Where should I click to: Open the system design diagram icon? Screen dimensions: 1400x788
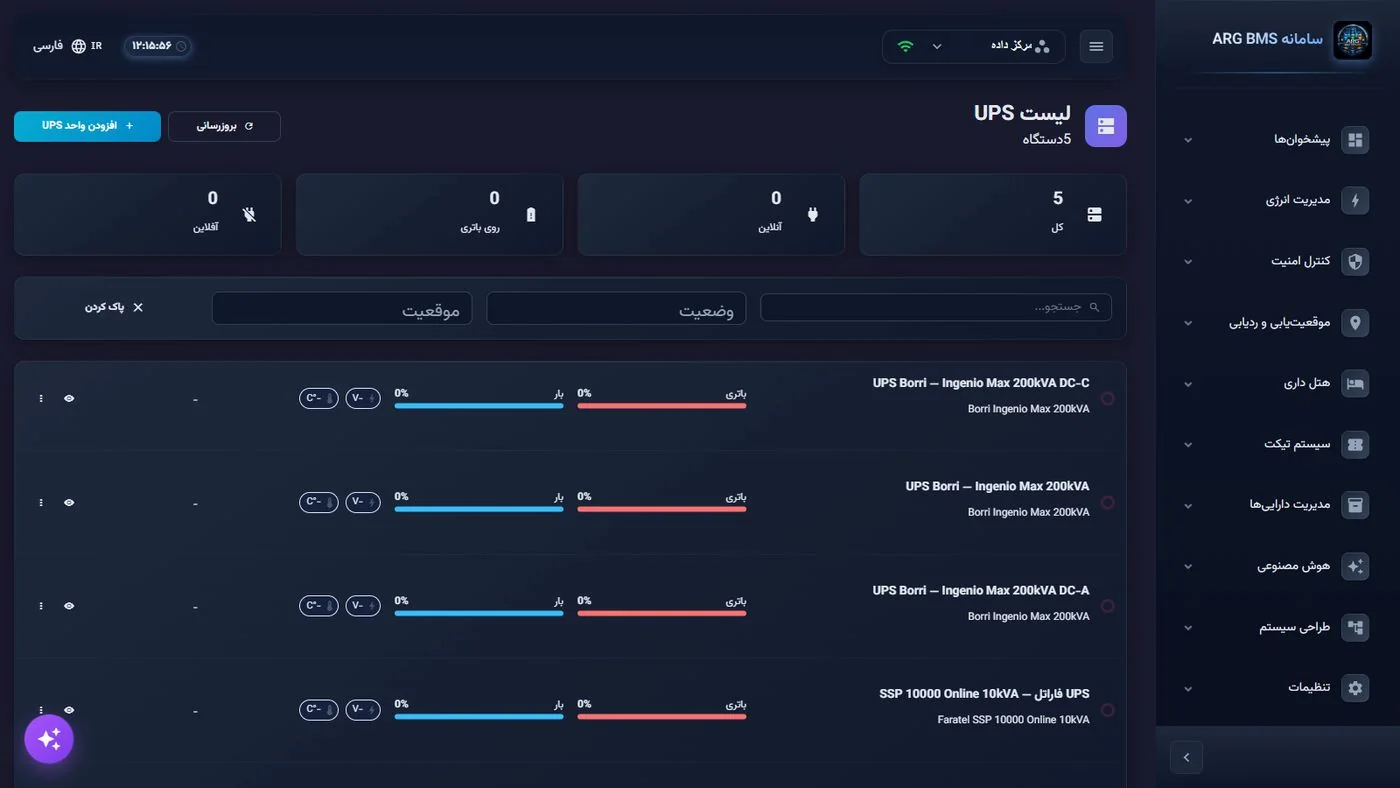click(1355, 627)
